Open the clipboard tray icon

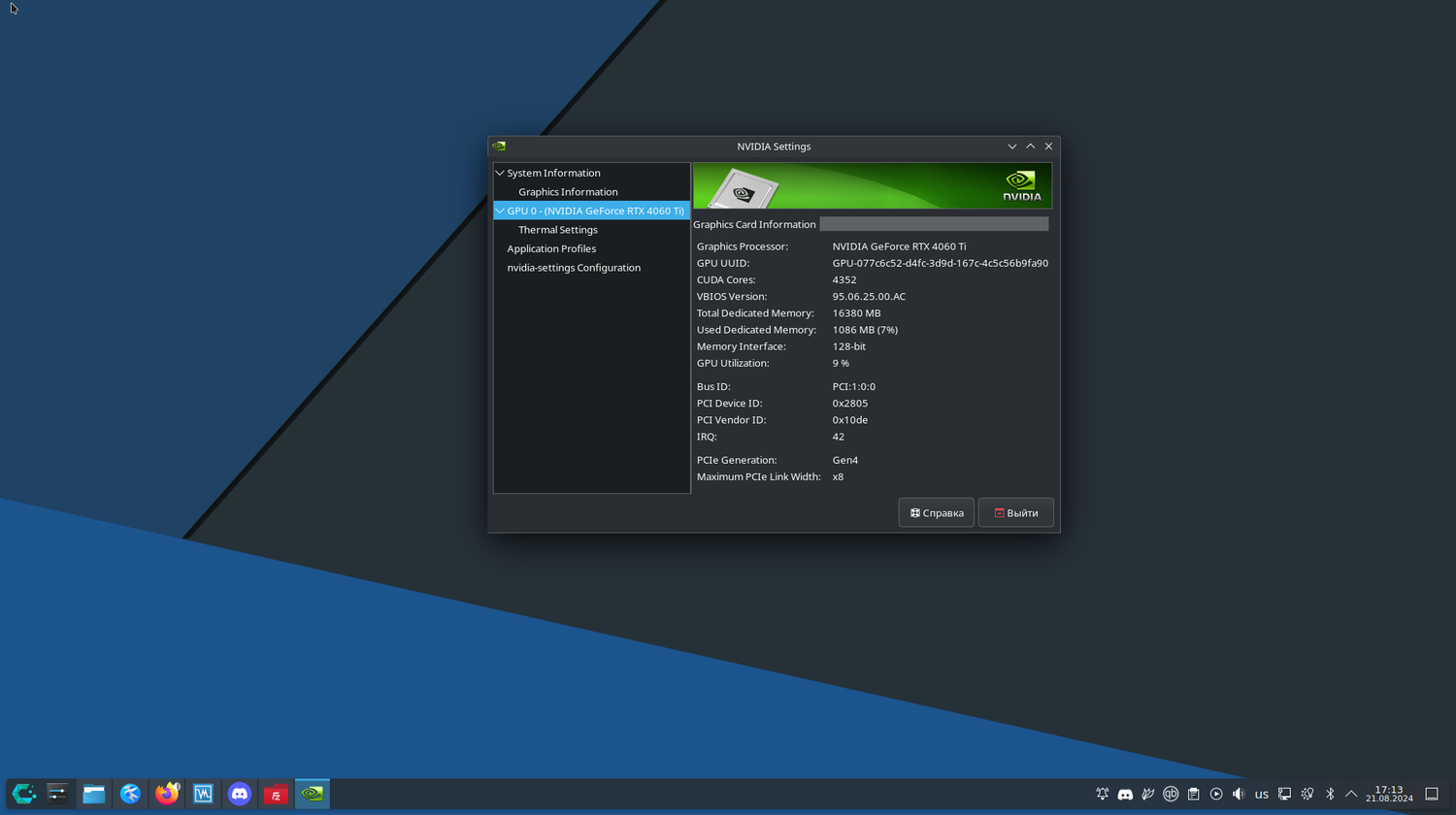[1194, 794]
